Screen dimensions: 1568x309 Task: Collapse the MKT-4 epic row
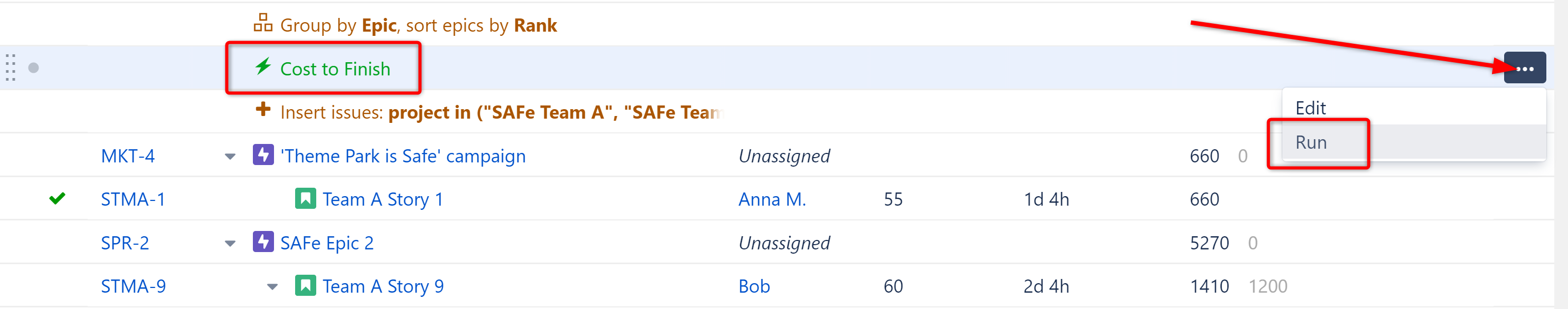pos(230,156)
